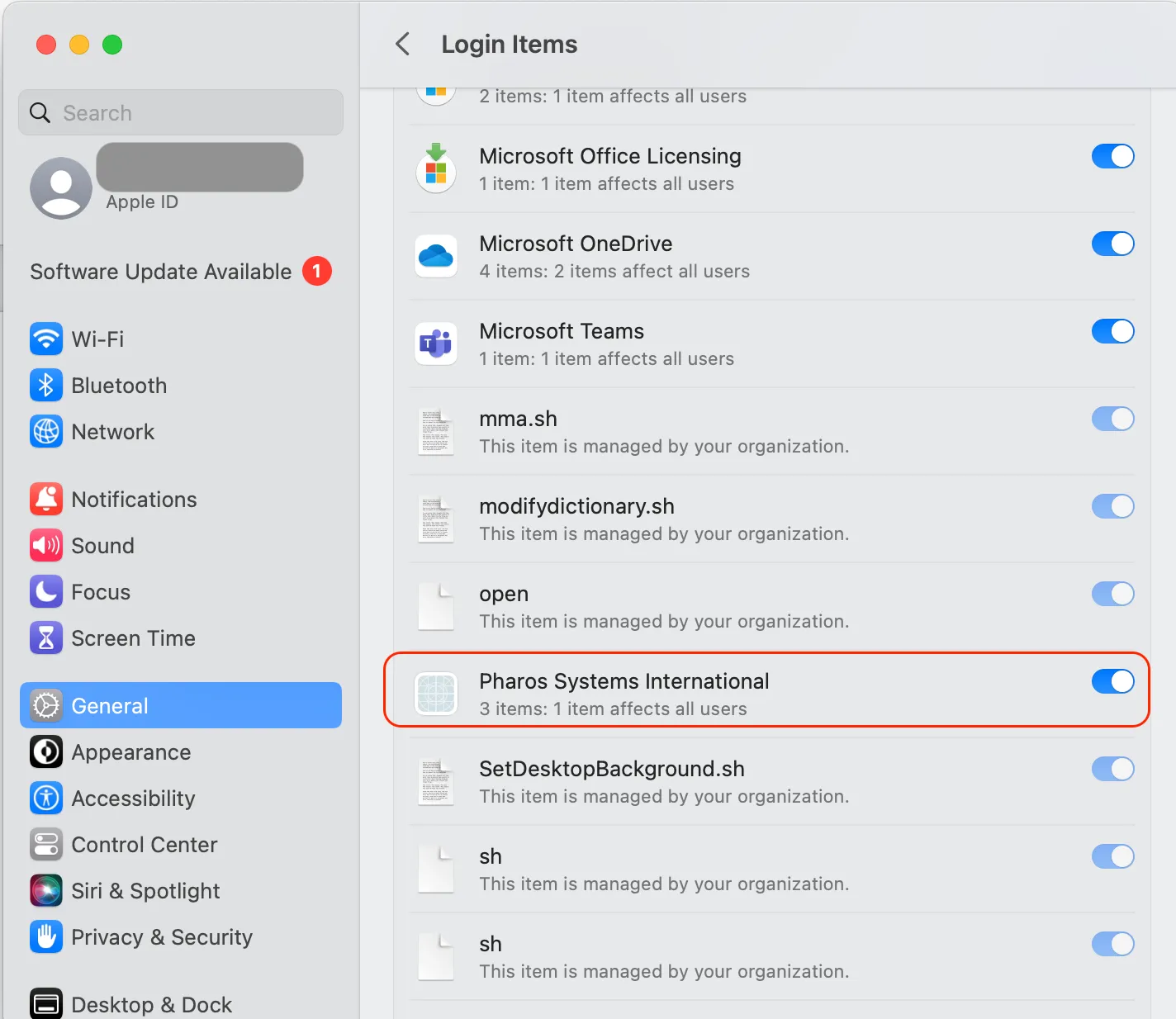Click the SetDesktopBackground.sh name
The height and width of the screenshot is (1019, 1176).
(x=612, y=769)
